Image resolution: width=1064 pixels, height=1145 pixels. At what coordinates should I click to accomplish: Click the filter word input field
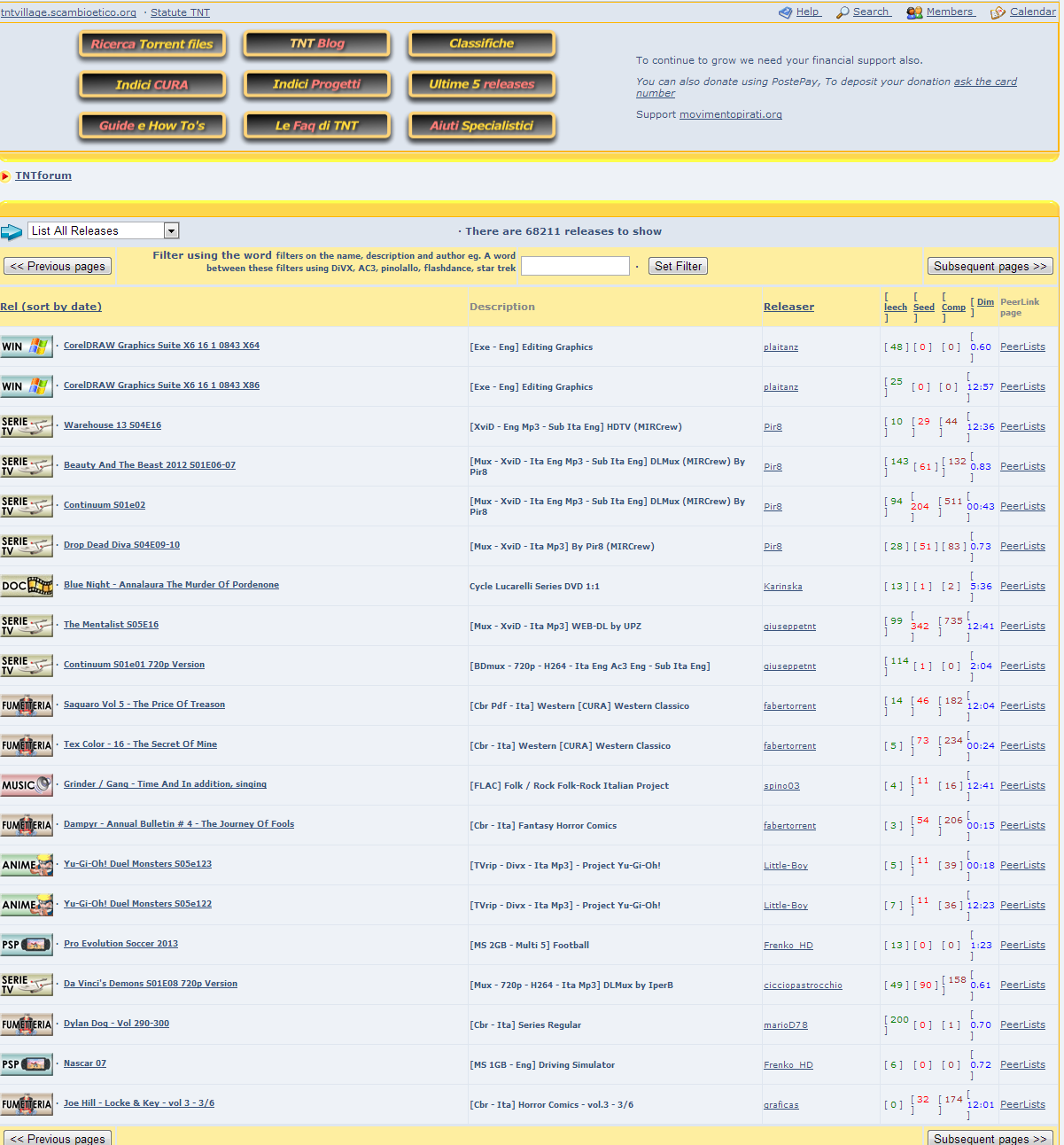pos(575,266)
